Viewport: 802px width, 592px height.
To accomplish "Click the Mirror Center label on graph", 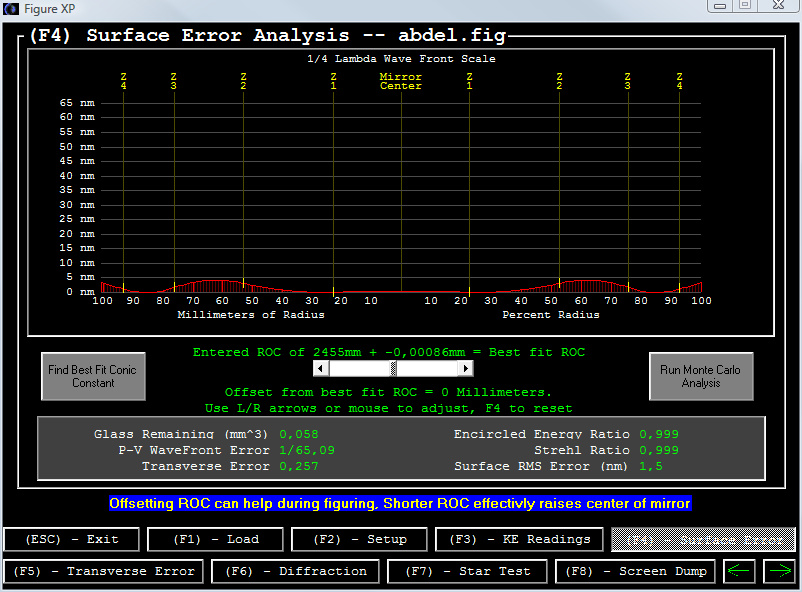I will 400,81.
